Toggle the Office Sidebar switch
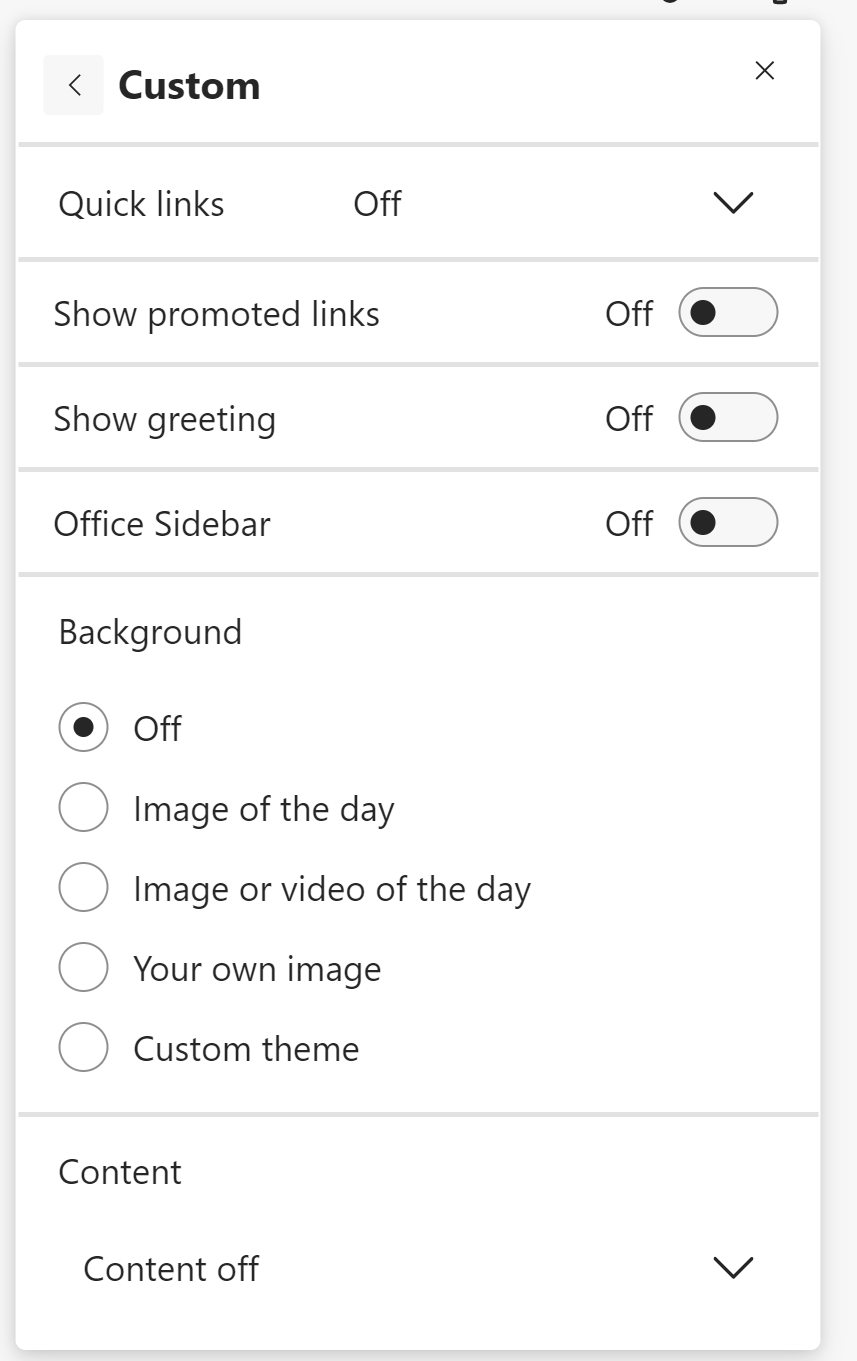 tap(728, 523)
